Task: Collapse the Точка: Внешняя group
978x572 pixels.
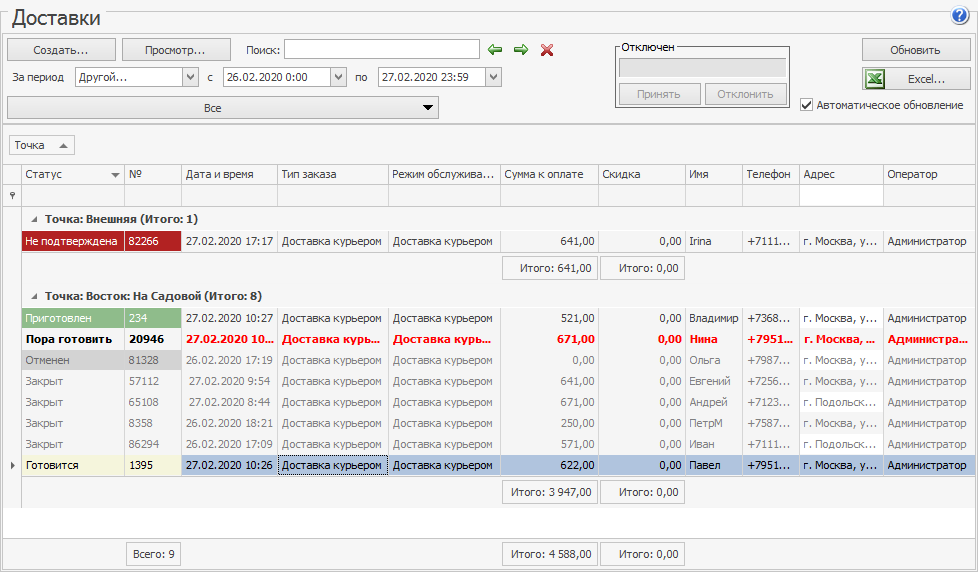Action: coord(35,219)
